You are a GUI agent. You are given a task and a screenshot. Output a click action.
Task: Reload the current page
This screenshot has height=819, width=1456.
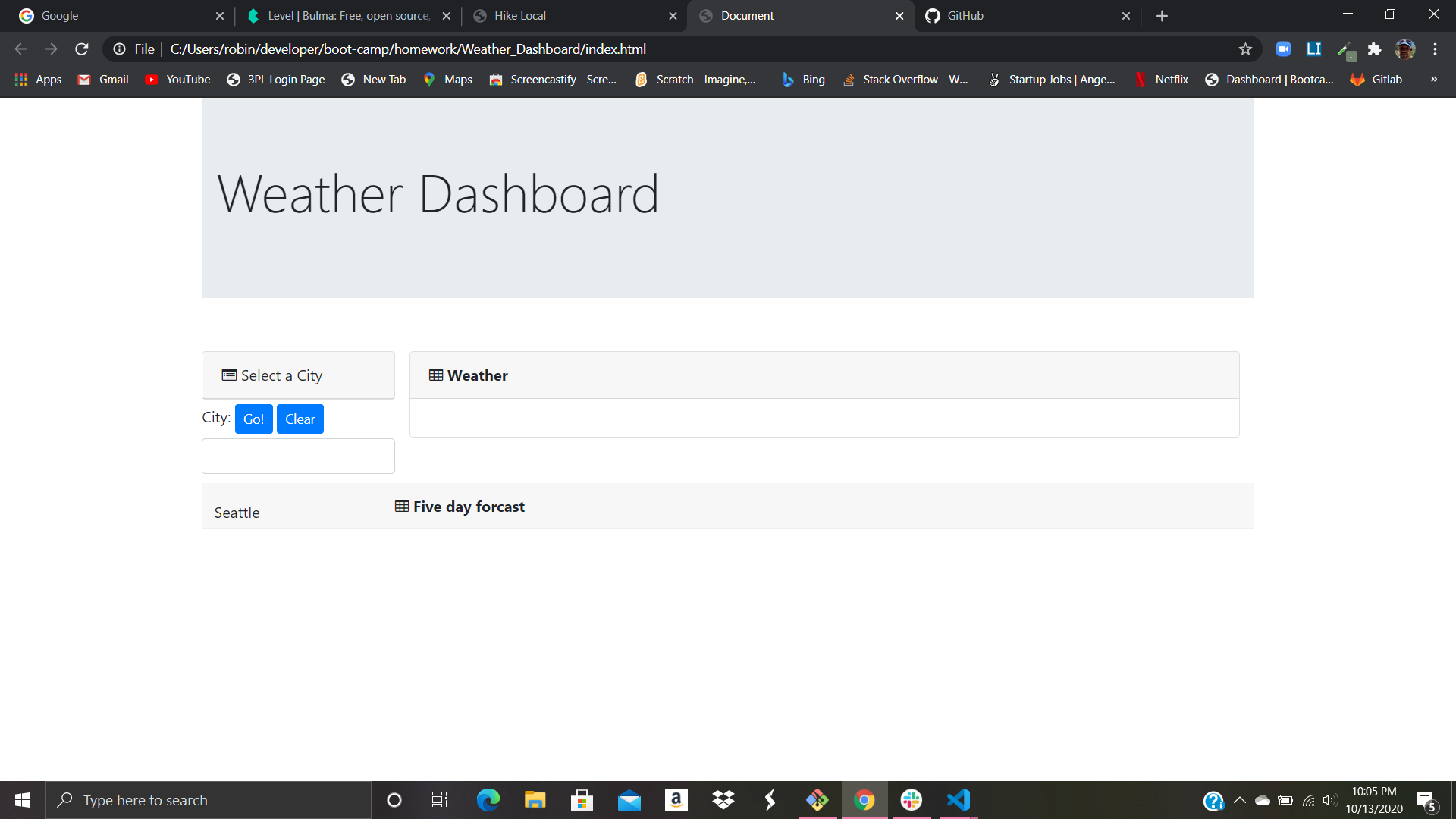(82, 49)
